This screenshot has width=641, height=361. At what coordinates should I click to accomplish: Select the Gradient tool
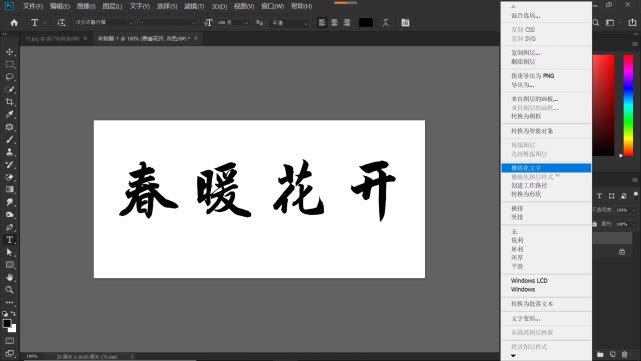(x=9, y=189)
